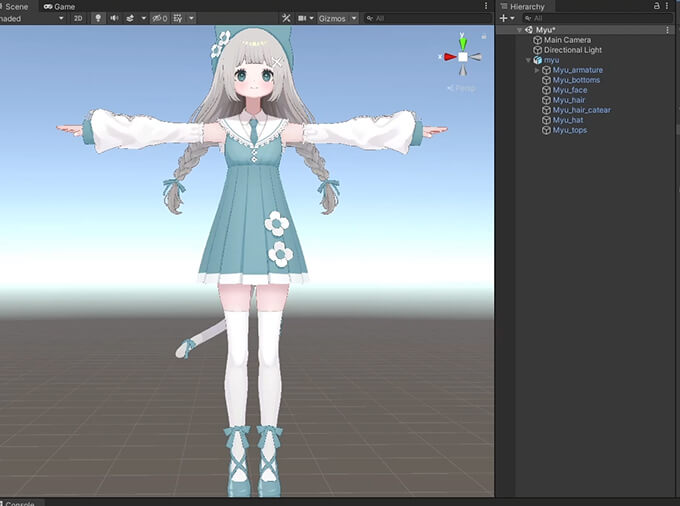
Task: Click the Hierarchy panel lock icon
Action: (656, 6)
